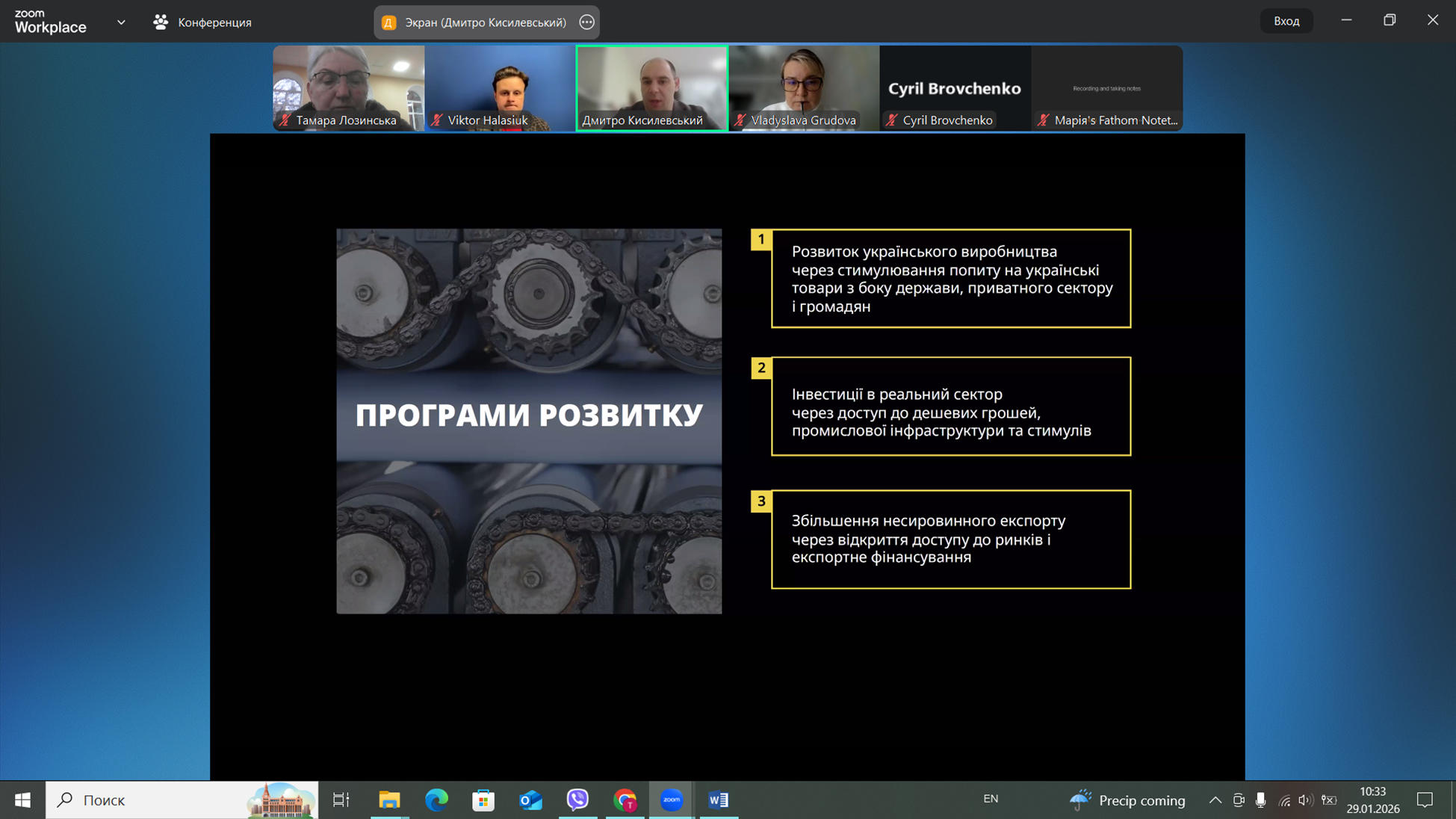Open Viber from the taskbar

click(x=577, y=800)
